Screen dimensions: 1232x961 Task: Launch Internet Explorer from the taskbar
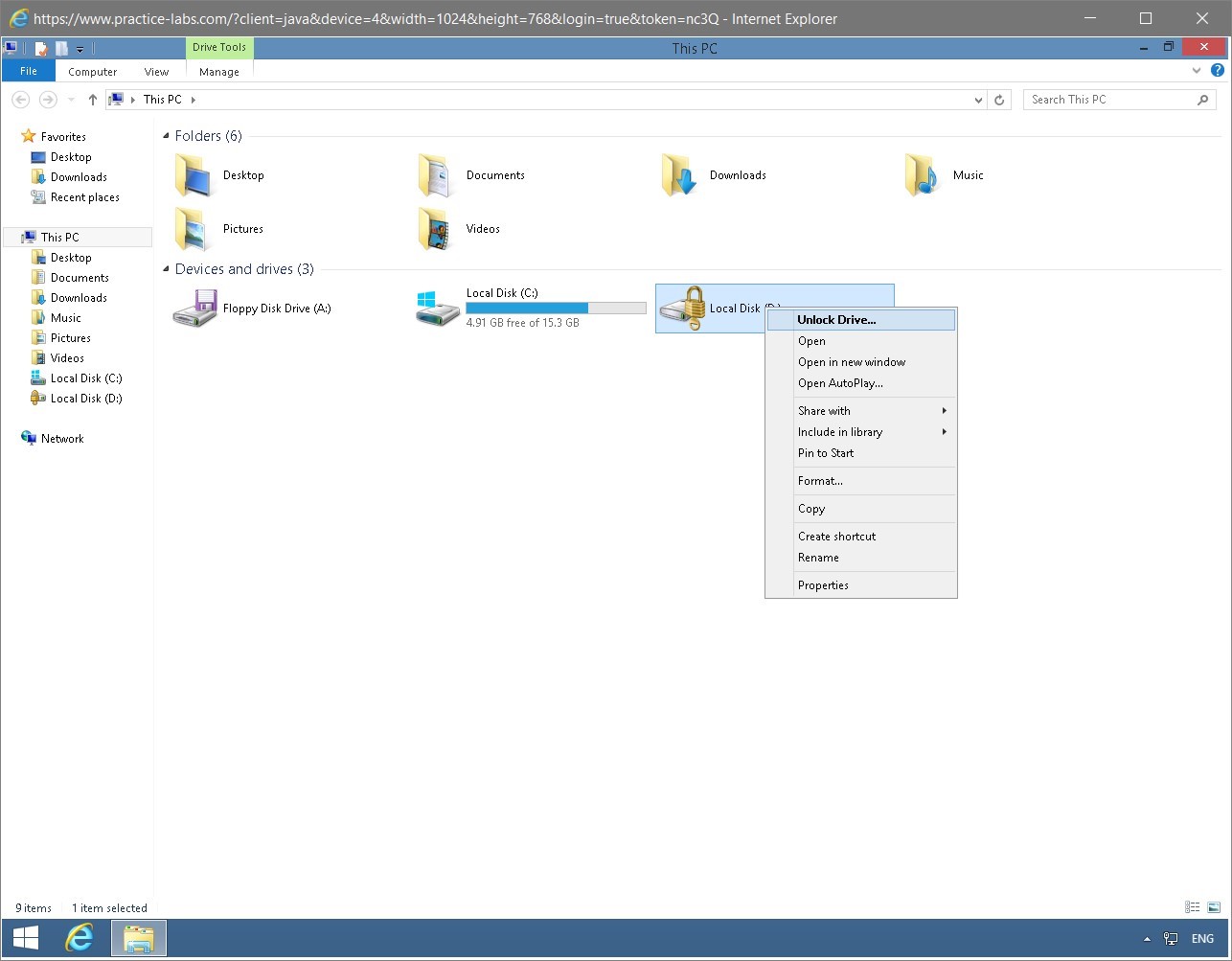80,938
